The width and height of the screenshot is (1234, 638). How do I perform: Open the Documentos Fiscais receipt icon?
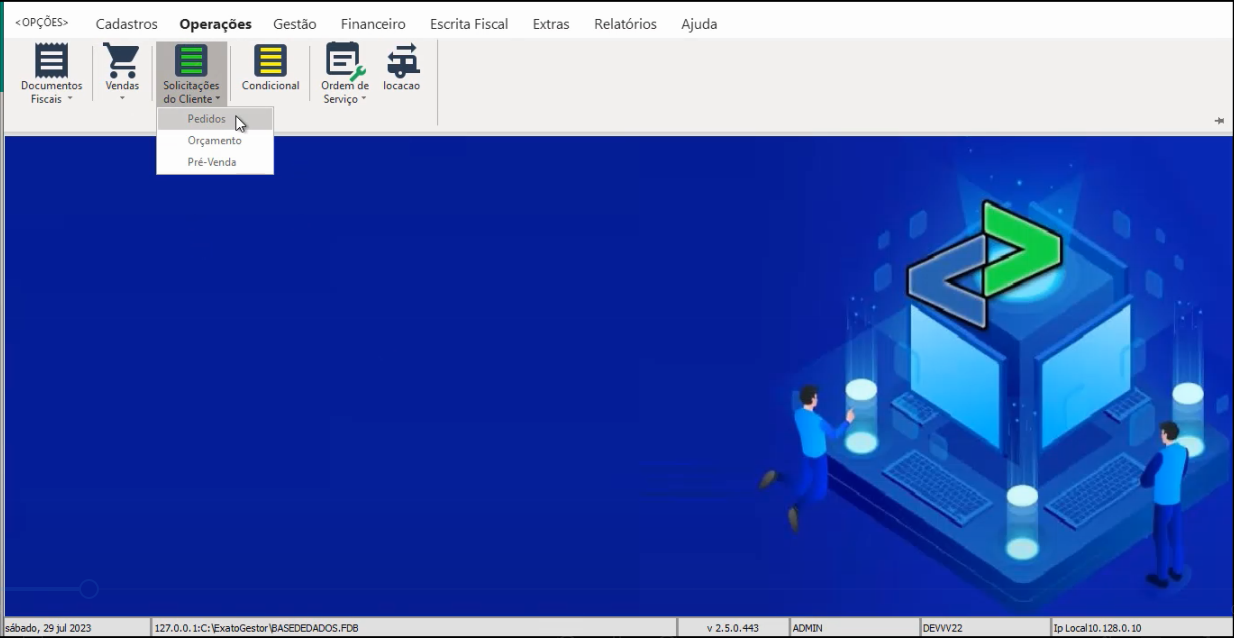pyautogui.click(x=51, y=61)
